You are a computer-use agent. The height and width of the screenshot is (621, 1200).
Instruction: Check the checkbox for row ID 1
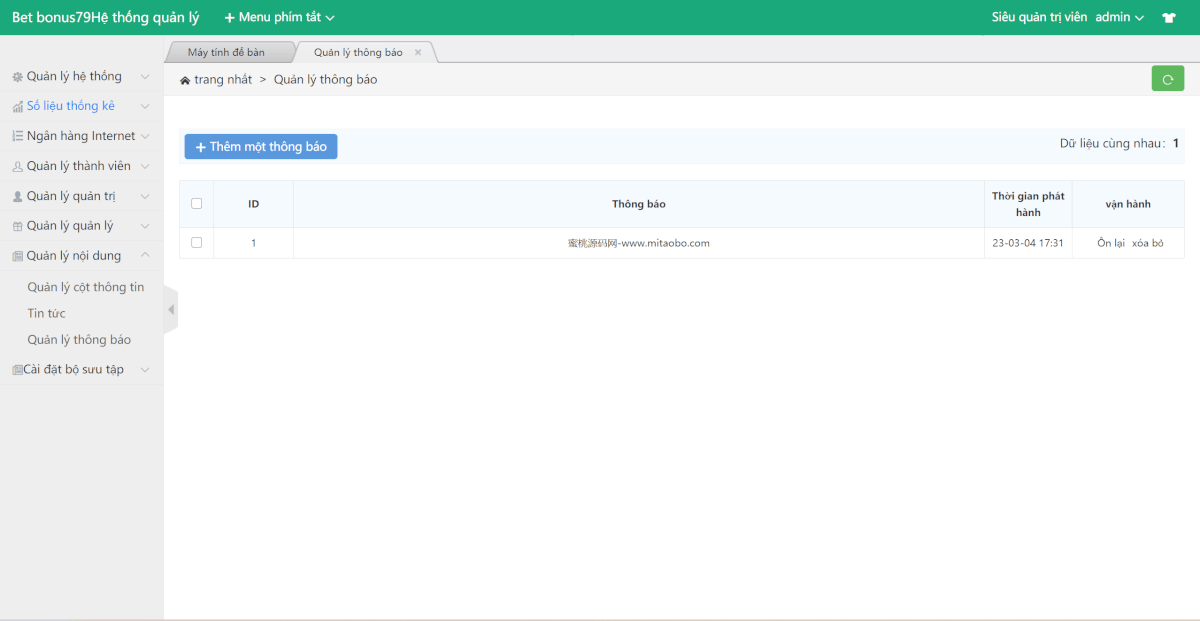tap(196, 242)
